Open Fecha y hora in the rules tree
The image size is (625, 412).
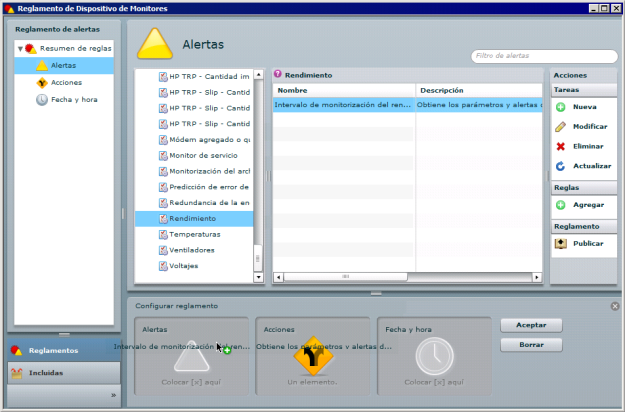pos(72,99)
